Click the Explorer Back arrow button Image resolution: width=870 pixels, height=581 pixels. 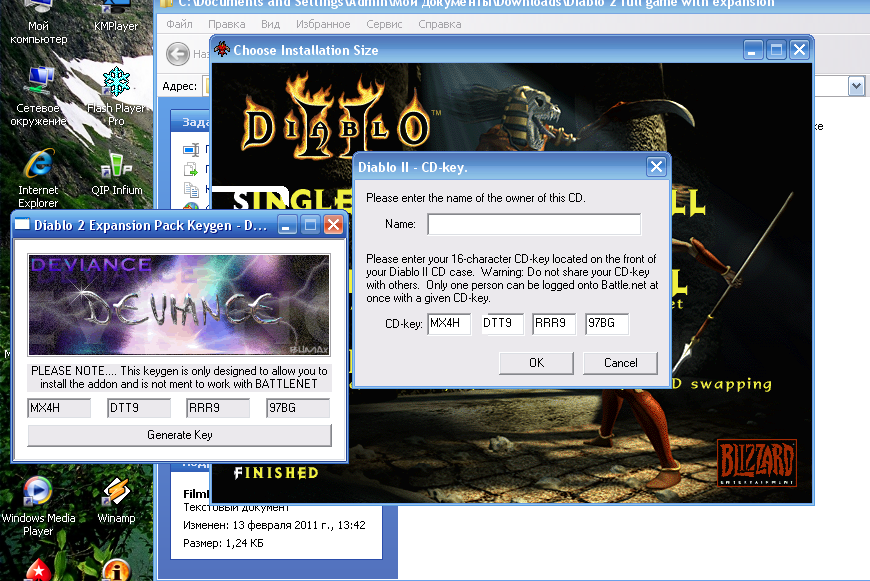pos(178,54)
